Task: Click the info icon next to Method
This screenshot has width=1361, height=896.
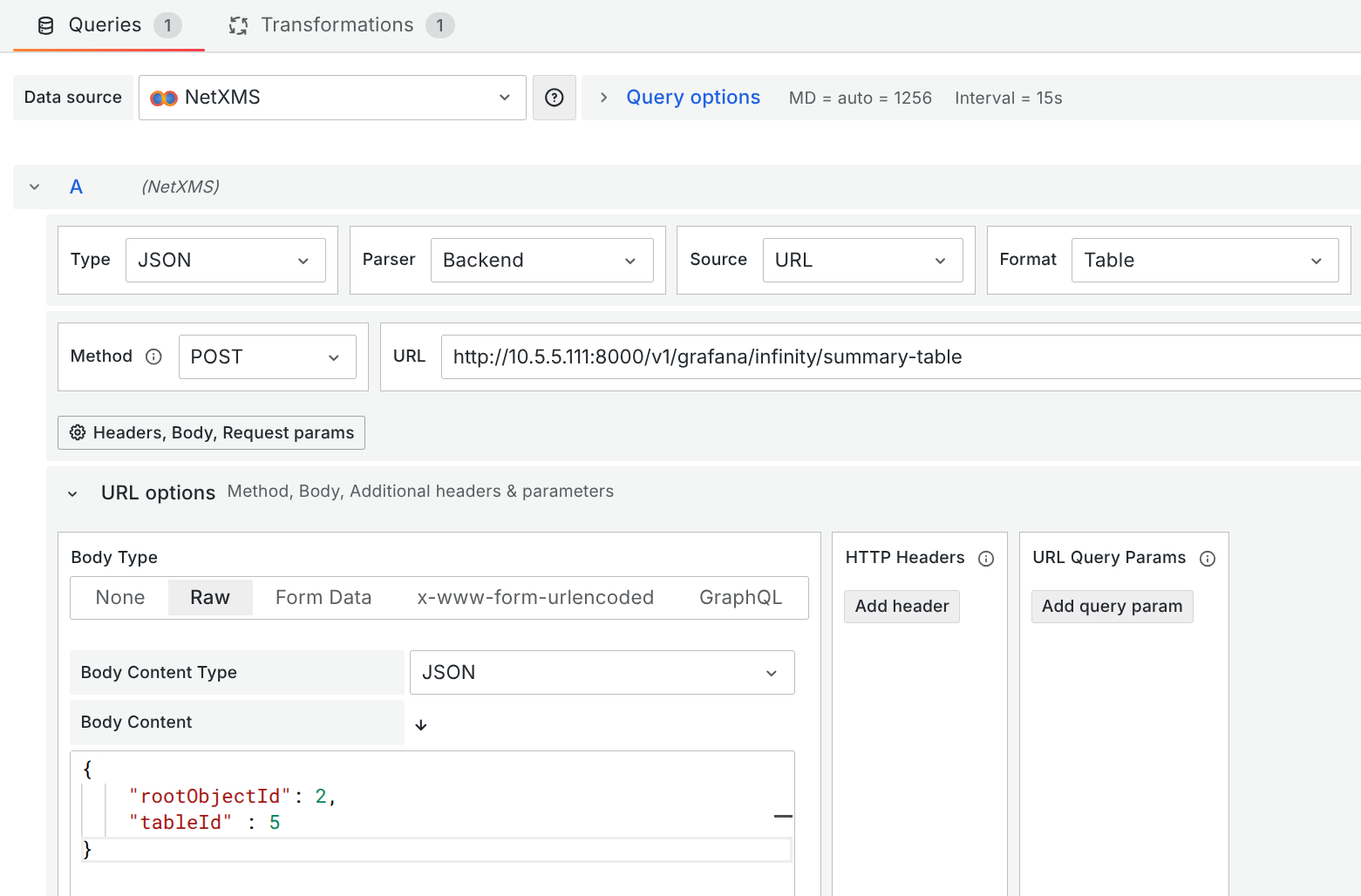Action: pos(153,356)
